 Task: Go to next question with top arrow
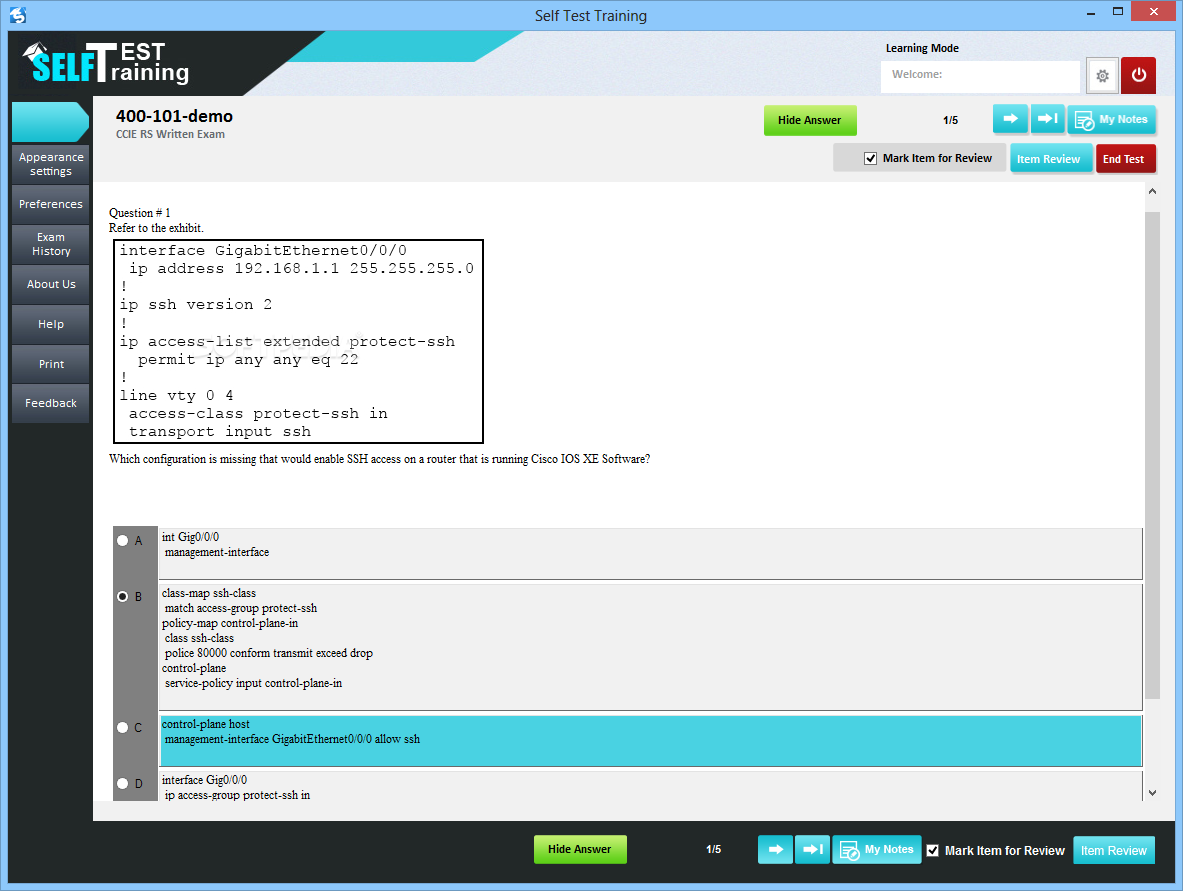[x=1010, y=119]
